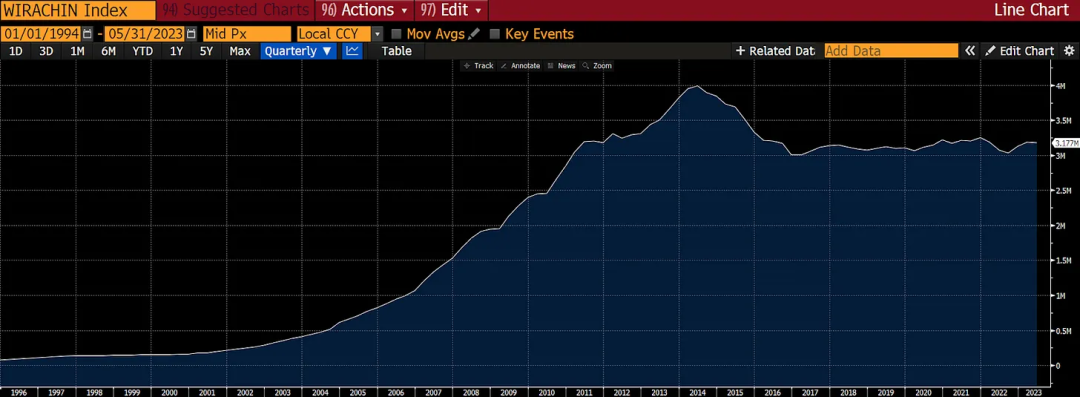Expand the Quarterly periodicity dropdown
The height and width of the screenshot is (397, 1080).
click(298, 51)
